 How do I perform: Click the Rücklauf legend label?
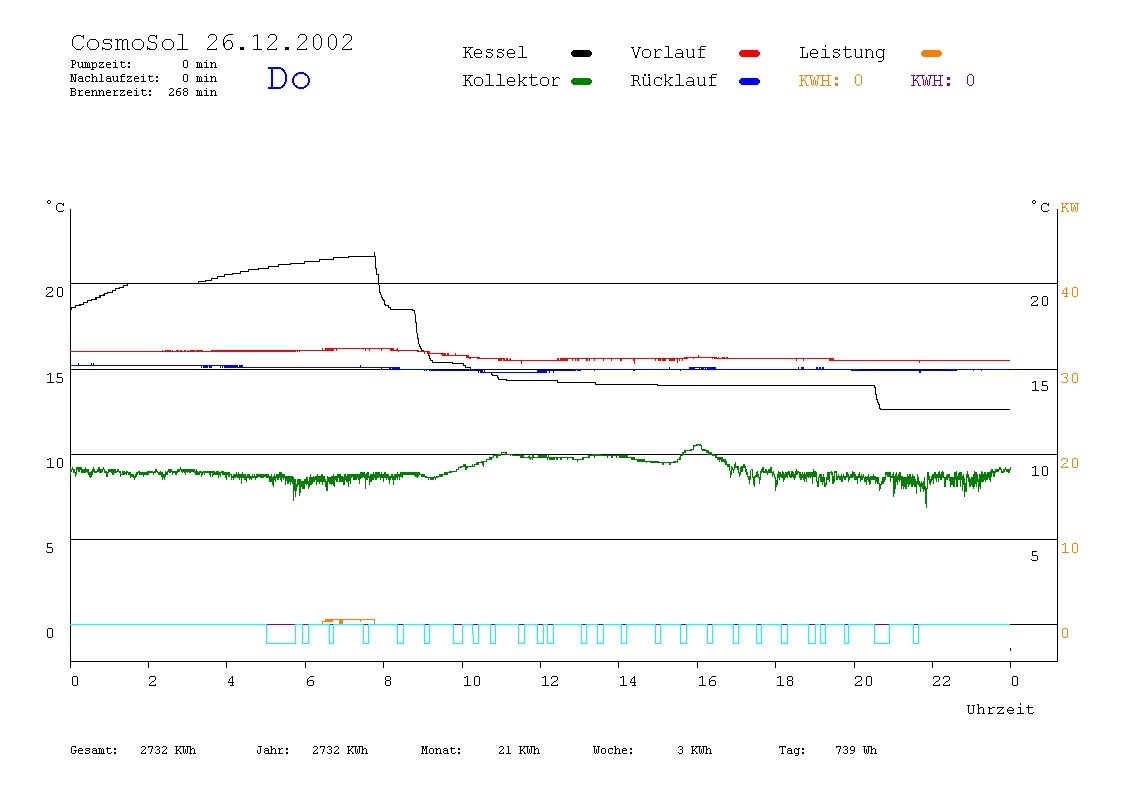click(674, 81)
